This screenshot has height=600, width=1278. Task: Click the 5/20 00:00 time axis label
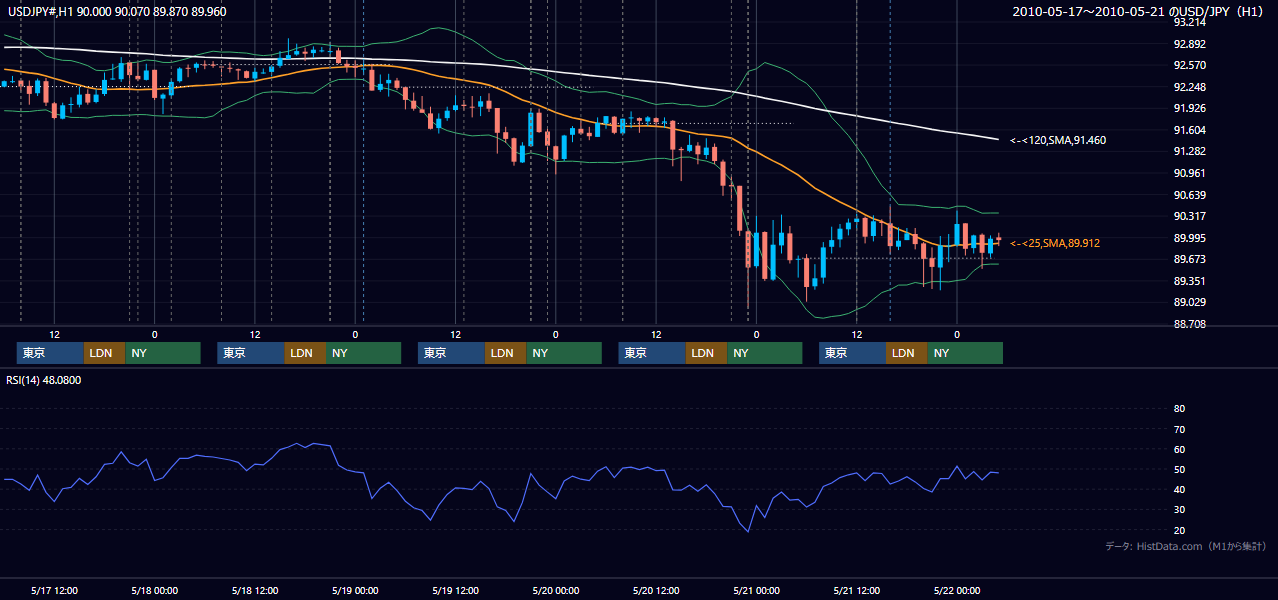[x=556, y=591]
